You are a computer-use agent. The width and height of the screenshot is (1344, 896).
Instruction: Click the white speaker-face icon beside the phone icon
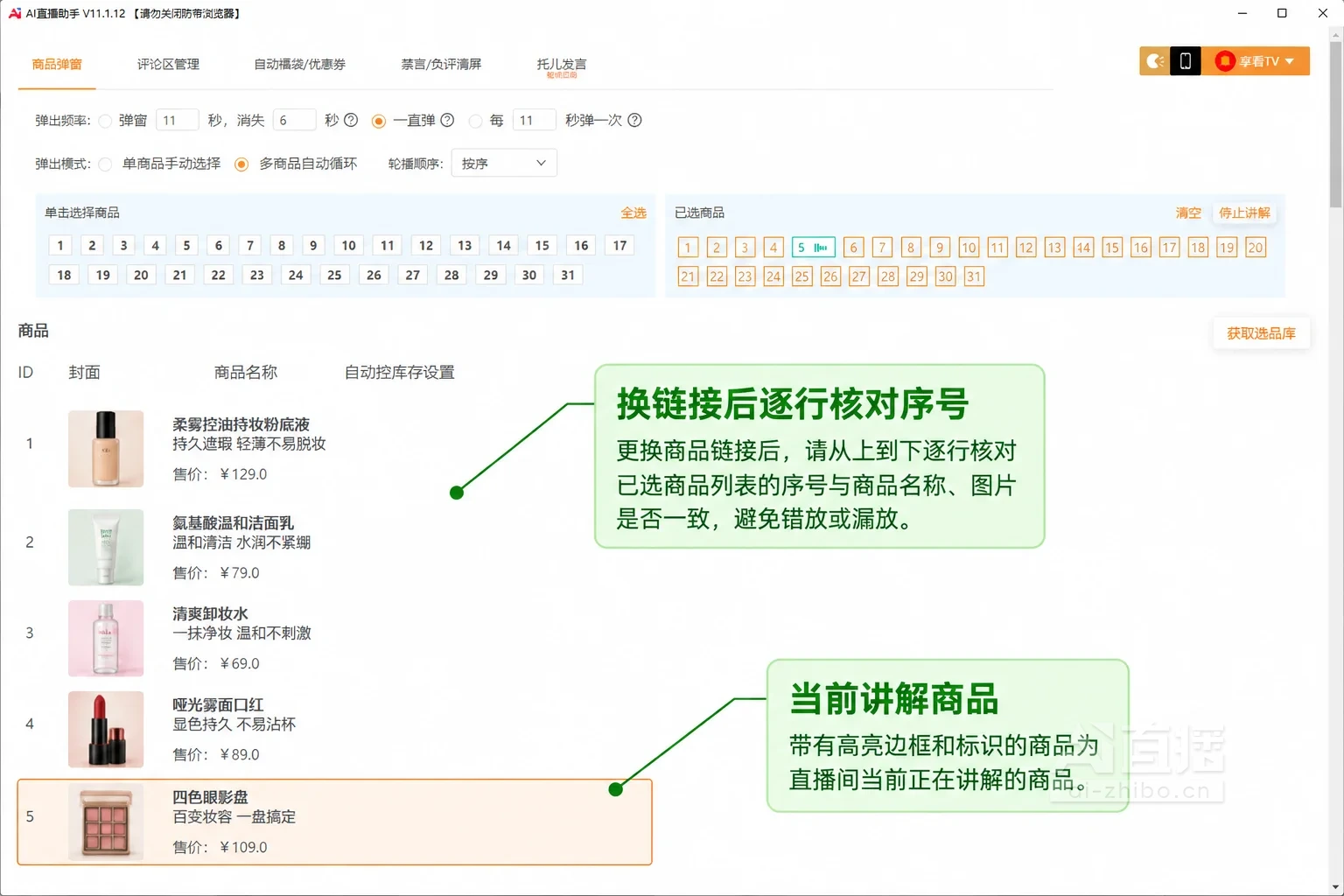tap(1155, 61)
